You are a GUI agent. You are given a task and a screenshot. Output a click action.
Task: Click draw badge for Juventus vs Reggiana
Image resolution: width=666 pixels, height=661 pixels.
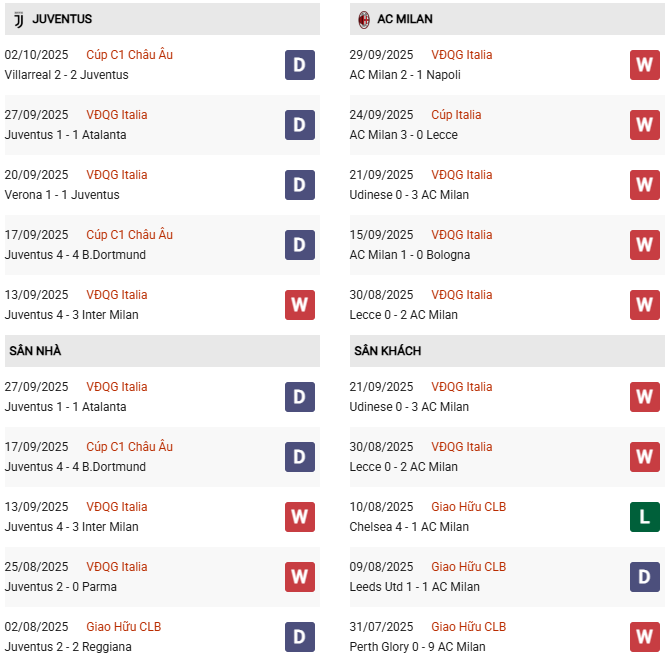click(x=300, y=637)
